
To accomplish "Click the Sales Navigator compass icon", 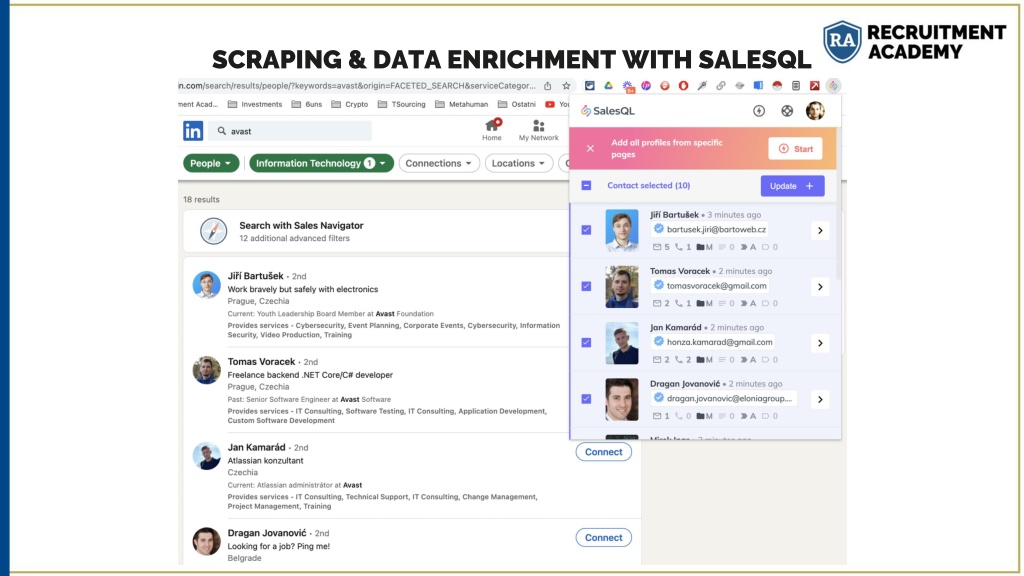I will (213, 231).
